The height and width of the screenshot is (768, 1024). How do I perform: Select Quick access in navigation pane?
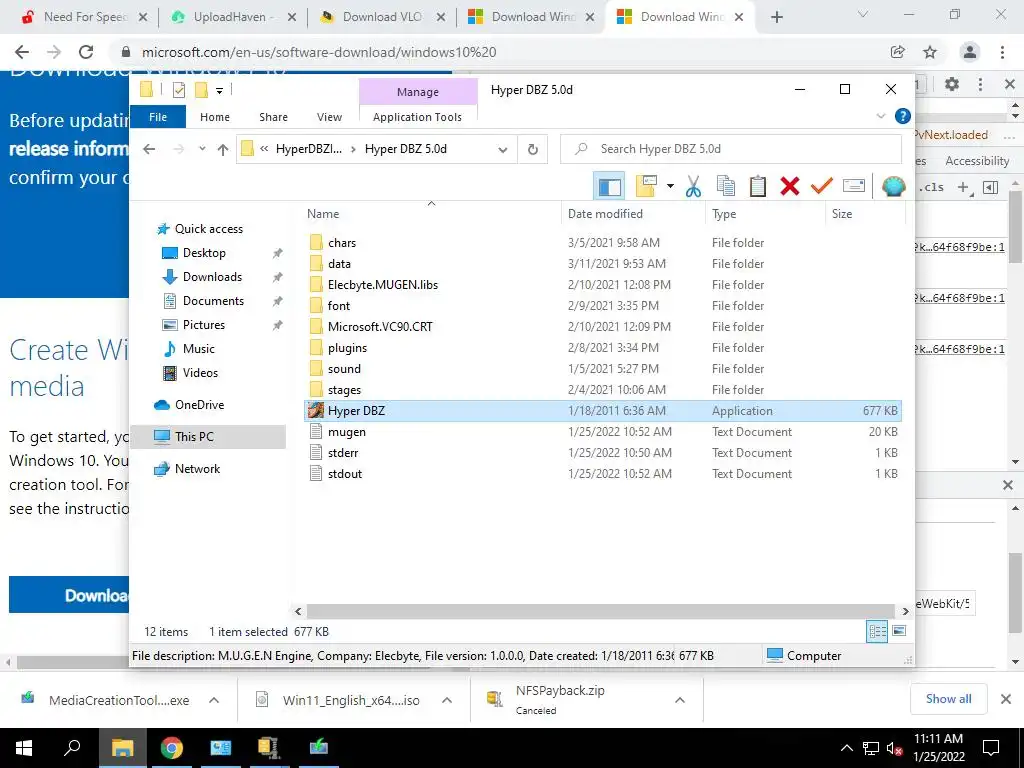[x=208, y=229]
